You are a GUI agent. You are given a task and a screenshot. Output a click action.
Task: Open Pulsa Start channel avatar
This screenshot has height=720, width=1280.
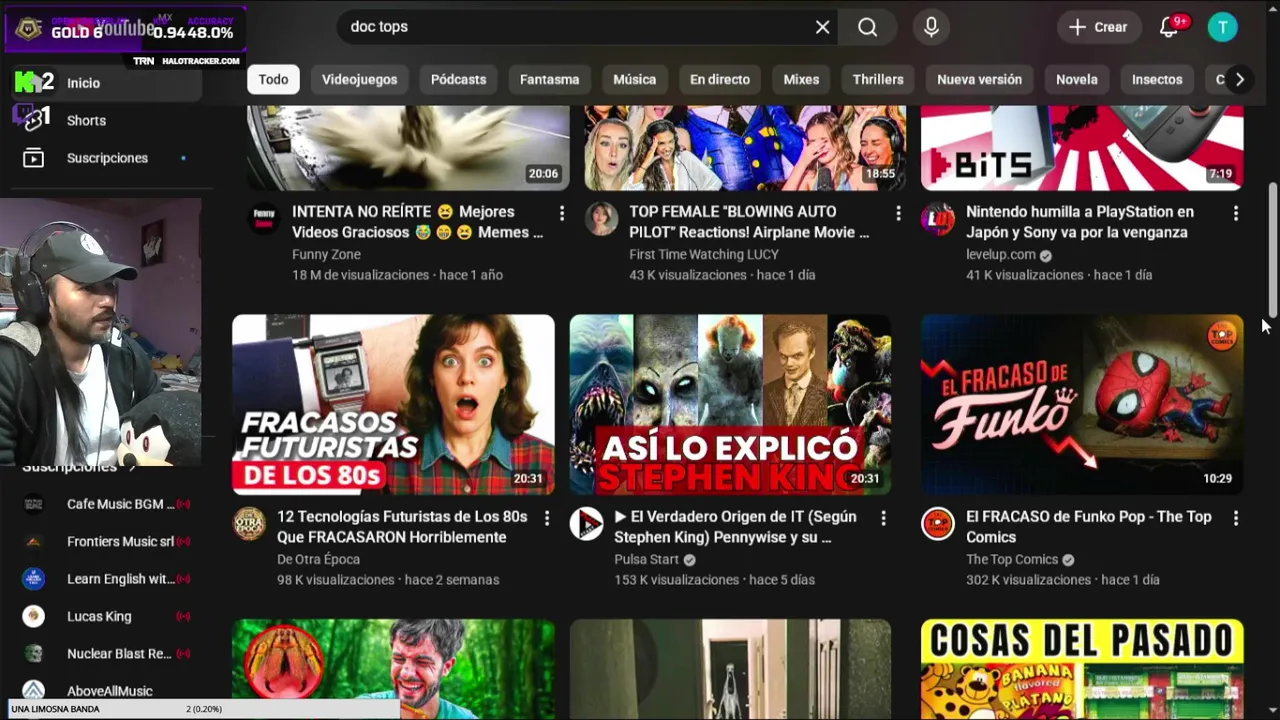(586, 523)
